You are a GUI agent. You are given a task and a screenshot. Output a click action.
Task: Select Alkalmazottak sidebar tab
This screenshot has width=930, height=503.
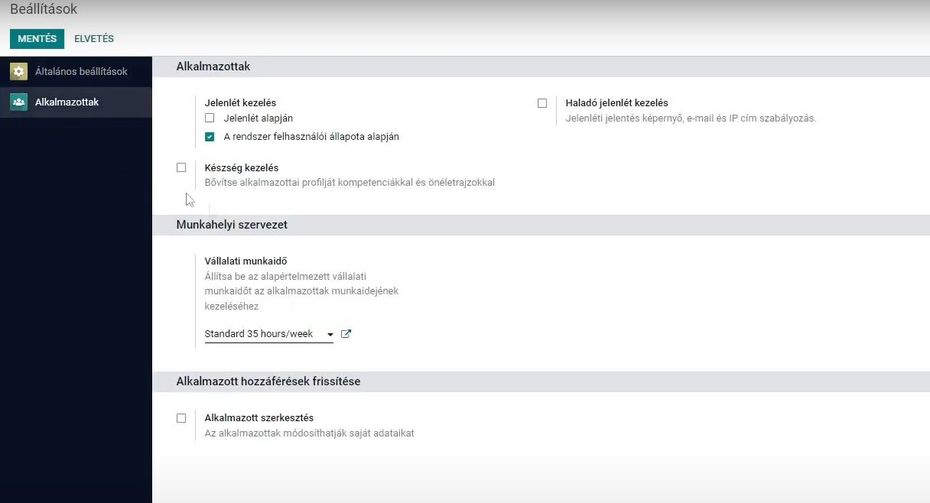pyautogui.click(x=76, y=102)
